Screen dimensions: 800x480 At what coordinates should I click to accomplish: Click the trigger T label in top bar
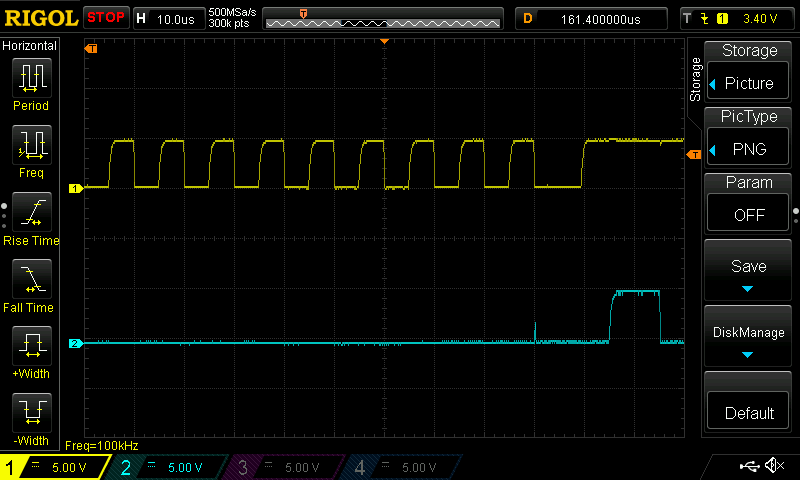(x=687, y=19)
